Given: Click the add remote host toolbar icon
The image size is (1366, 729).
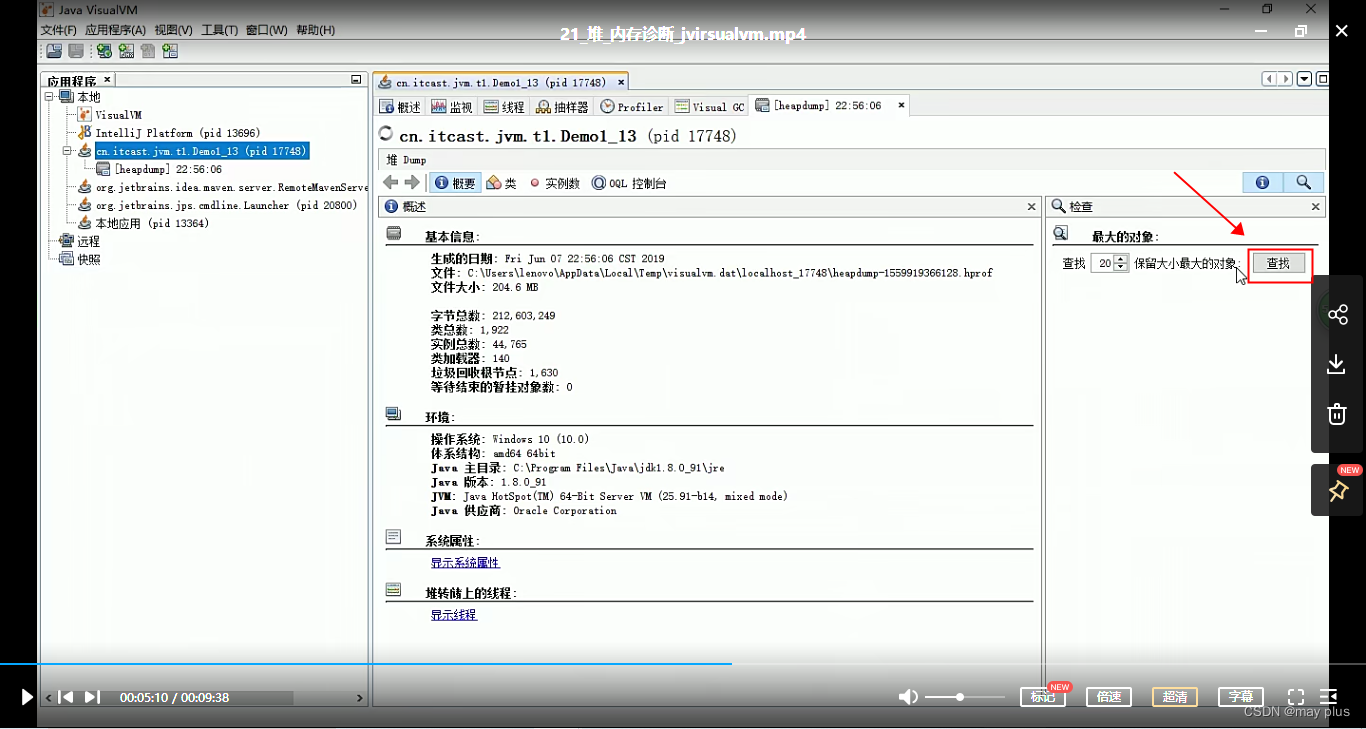Looking at the screenshot, I should coord(104,51).
